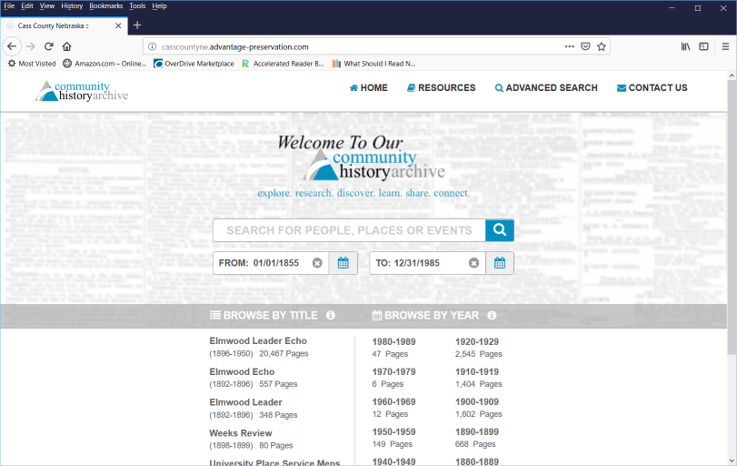This screenshot has width=737, height=466.
Task: Open Elmwood Leader Echo title
Action: [x=258, y=341]
